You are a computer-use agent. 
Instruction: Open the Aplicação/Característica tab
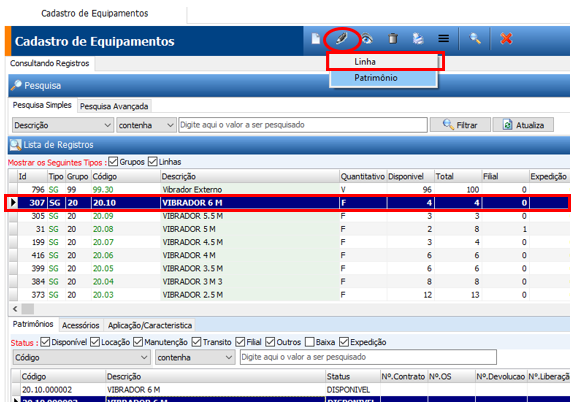(x=150, y=325)
